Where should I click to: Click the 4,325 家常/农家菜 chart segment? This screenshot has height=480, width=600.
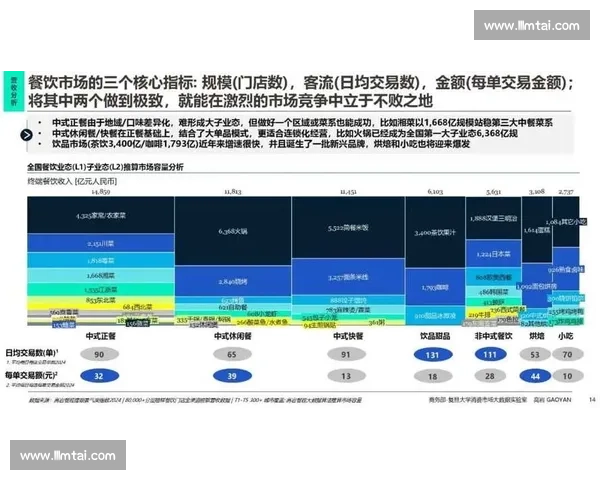[x=100, y=214]
